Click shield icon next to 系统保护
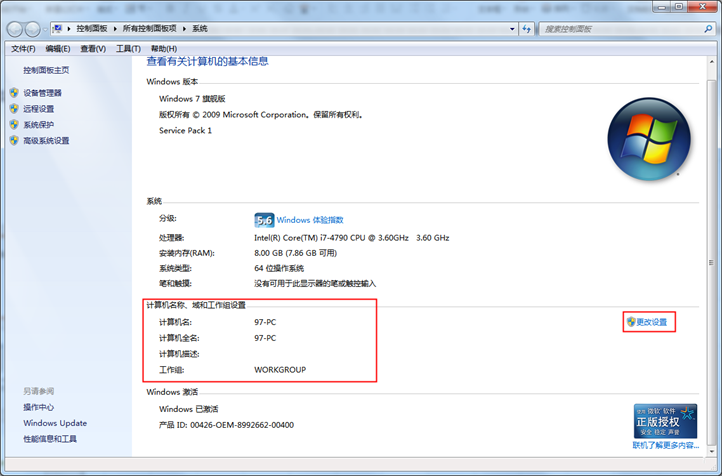722x476 pixels. [x=14, y=125]
